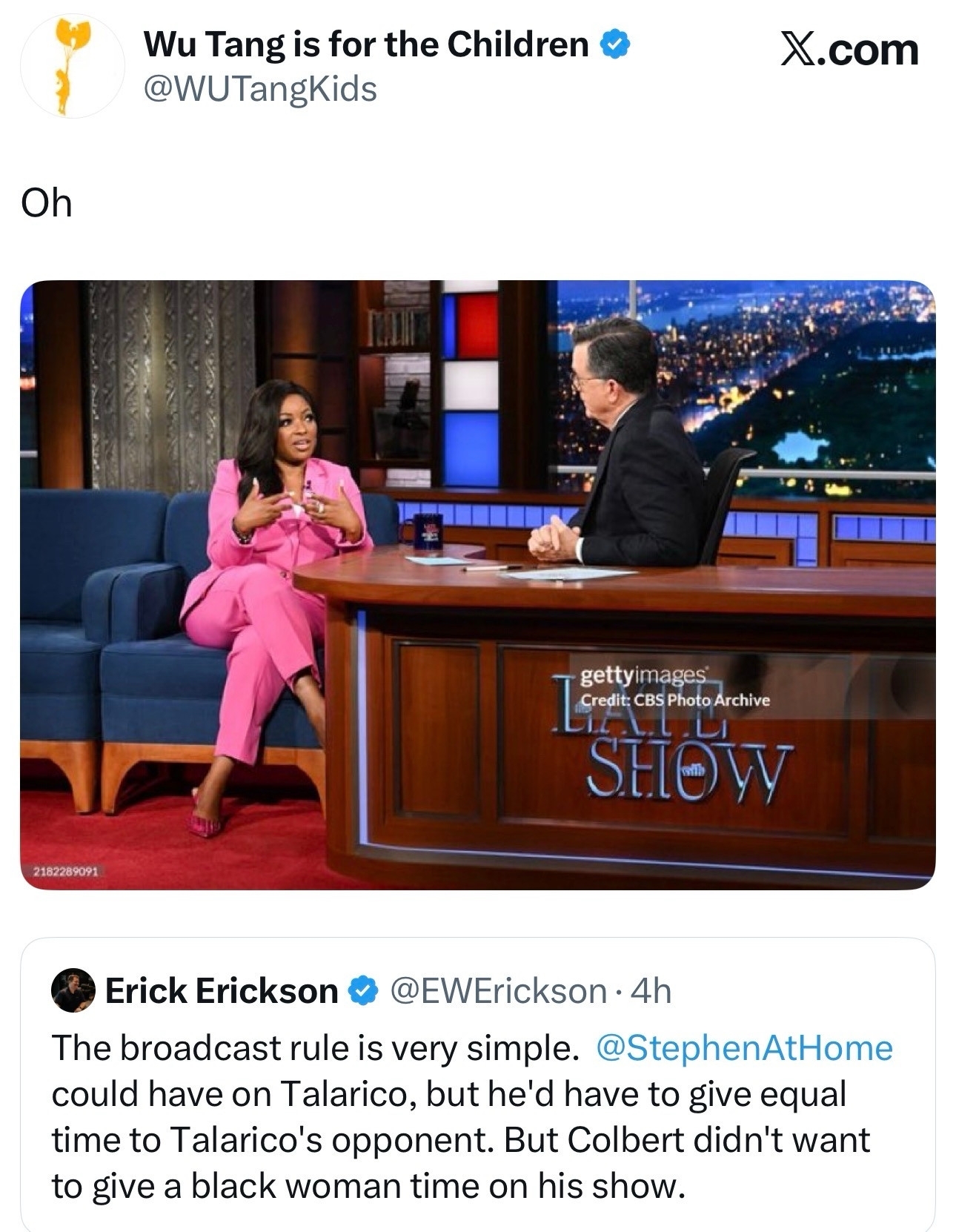The image size is (956, 1232).
Task: Click the X.com logo
Action: [x=849, y=50]
